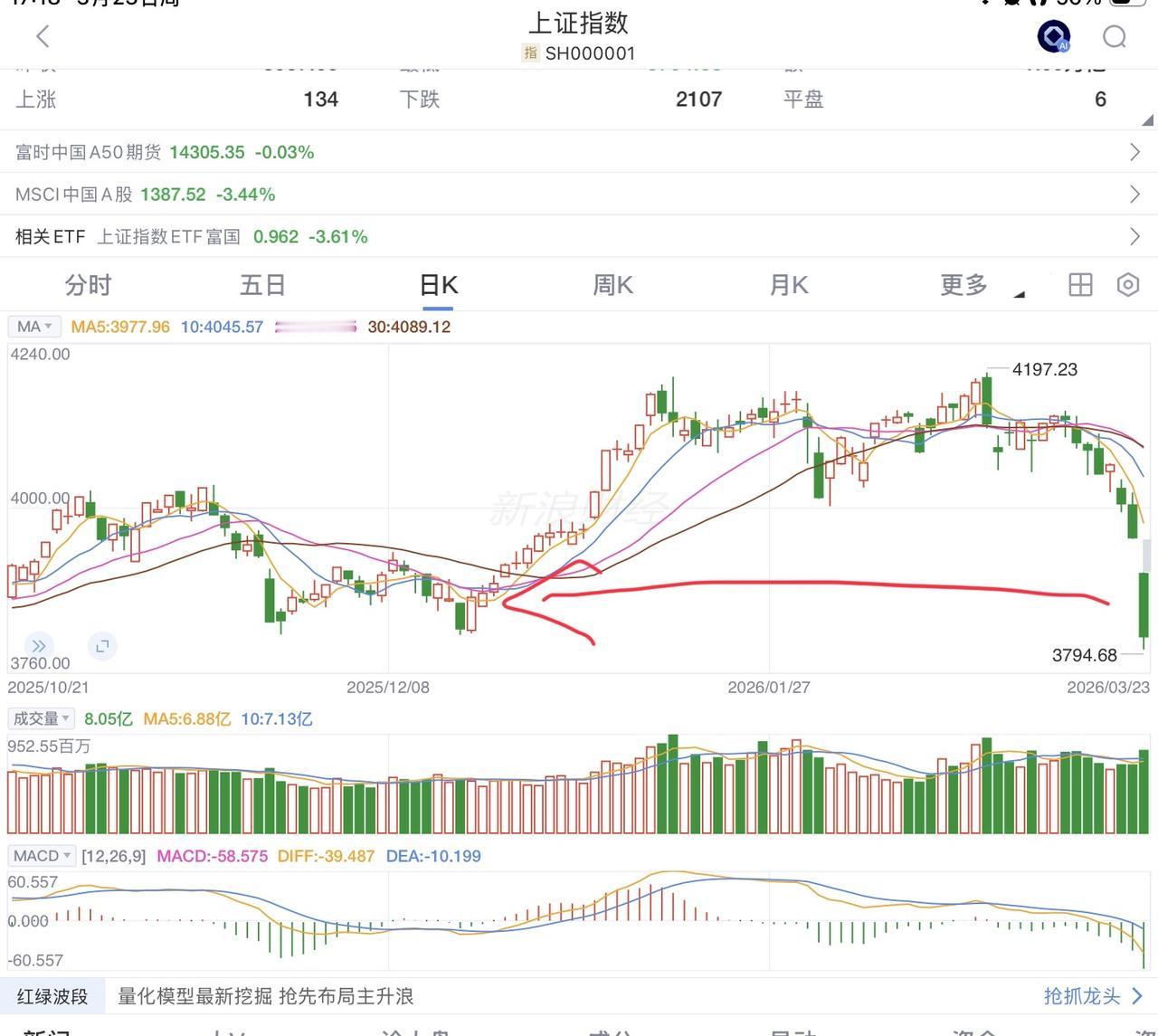The image size is (1158, 1036).
Task: Open the 红绿波段 label button
Action: click(x=52, y=997)
